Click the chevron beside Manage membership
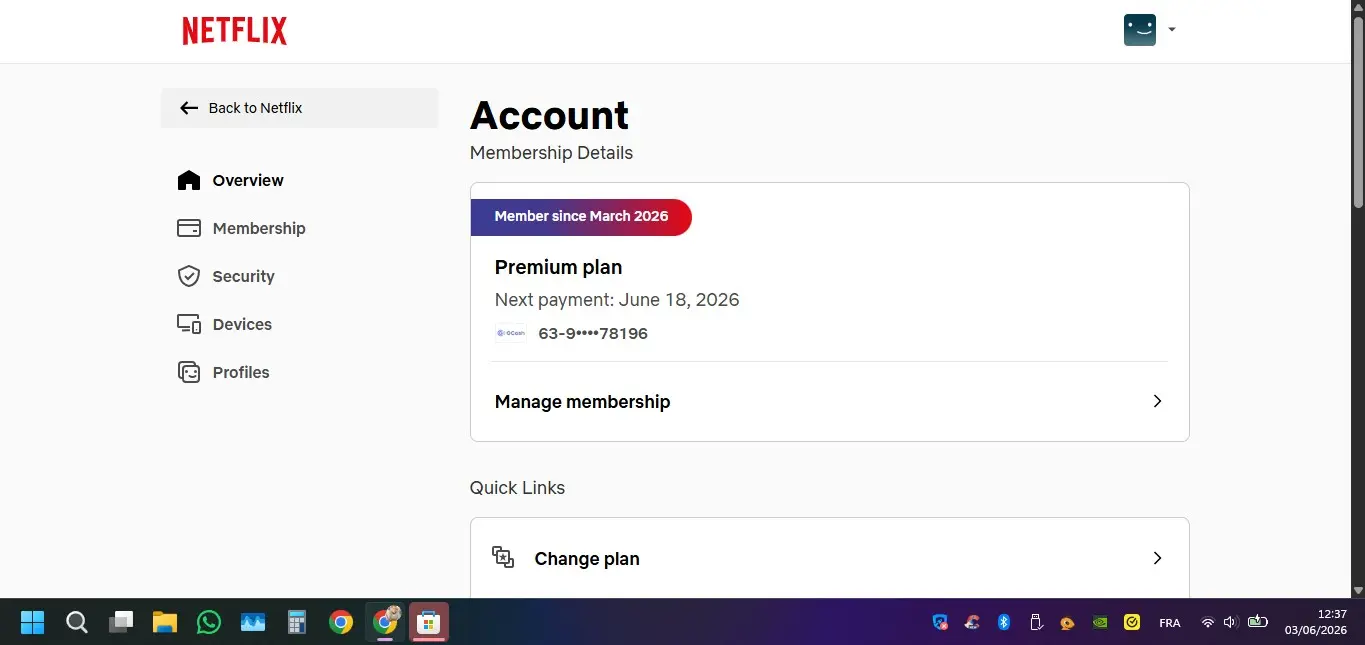 (x=1157, y=401)
